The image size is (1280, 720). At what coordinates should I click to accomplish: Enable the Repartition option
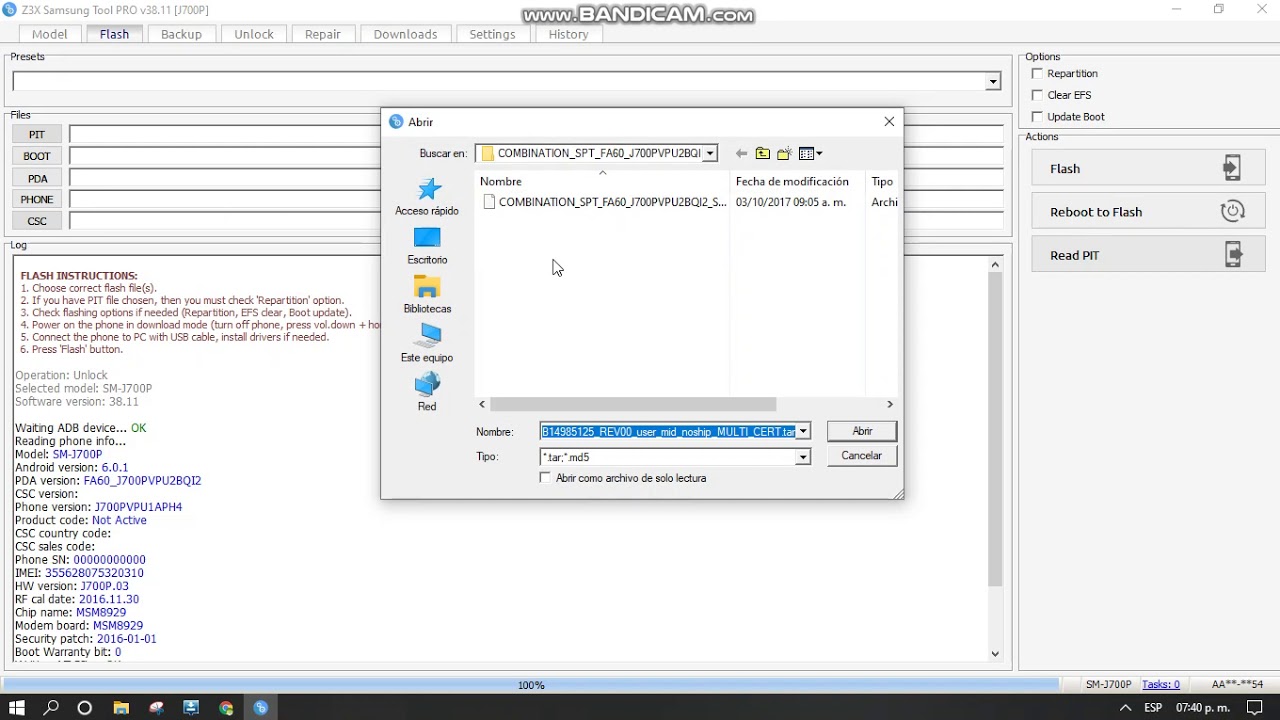pyautogui.click(x=1037, y=73)
